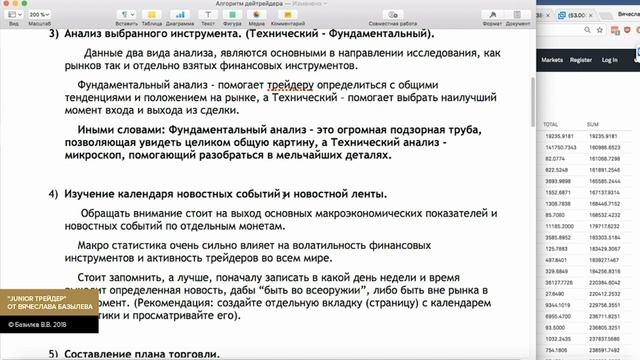
Task: Click the Diagram (Диаграмма) toolbar icon
Action: tap(180, 15)
